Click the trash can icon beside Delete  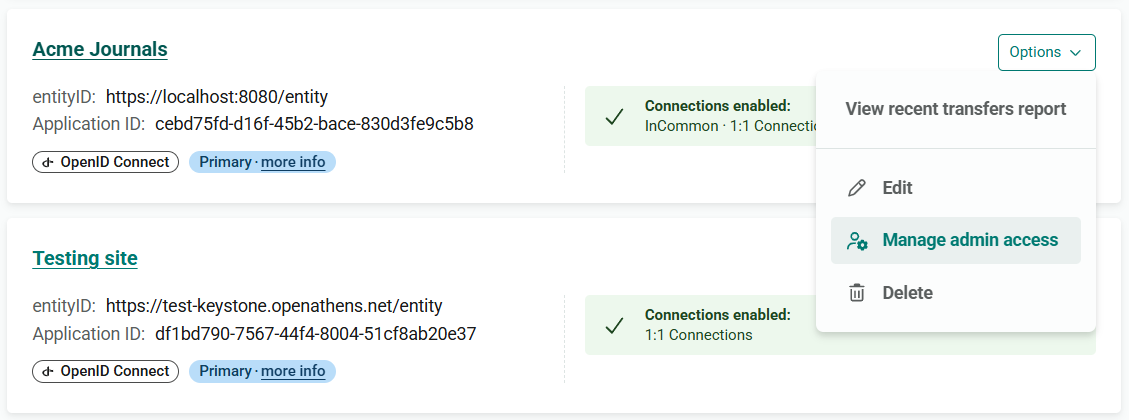pyautogui.click(x=857, y=293)
